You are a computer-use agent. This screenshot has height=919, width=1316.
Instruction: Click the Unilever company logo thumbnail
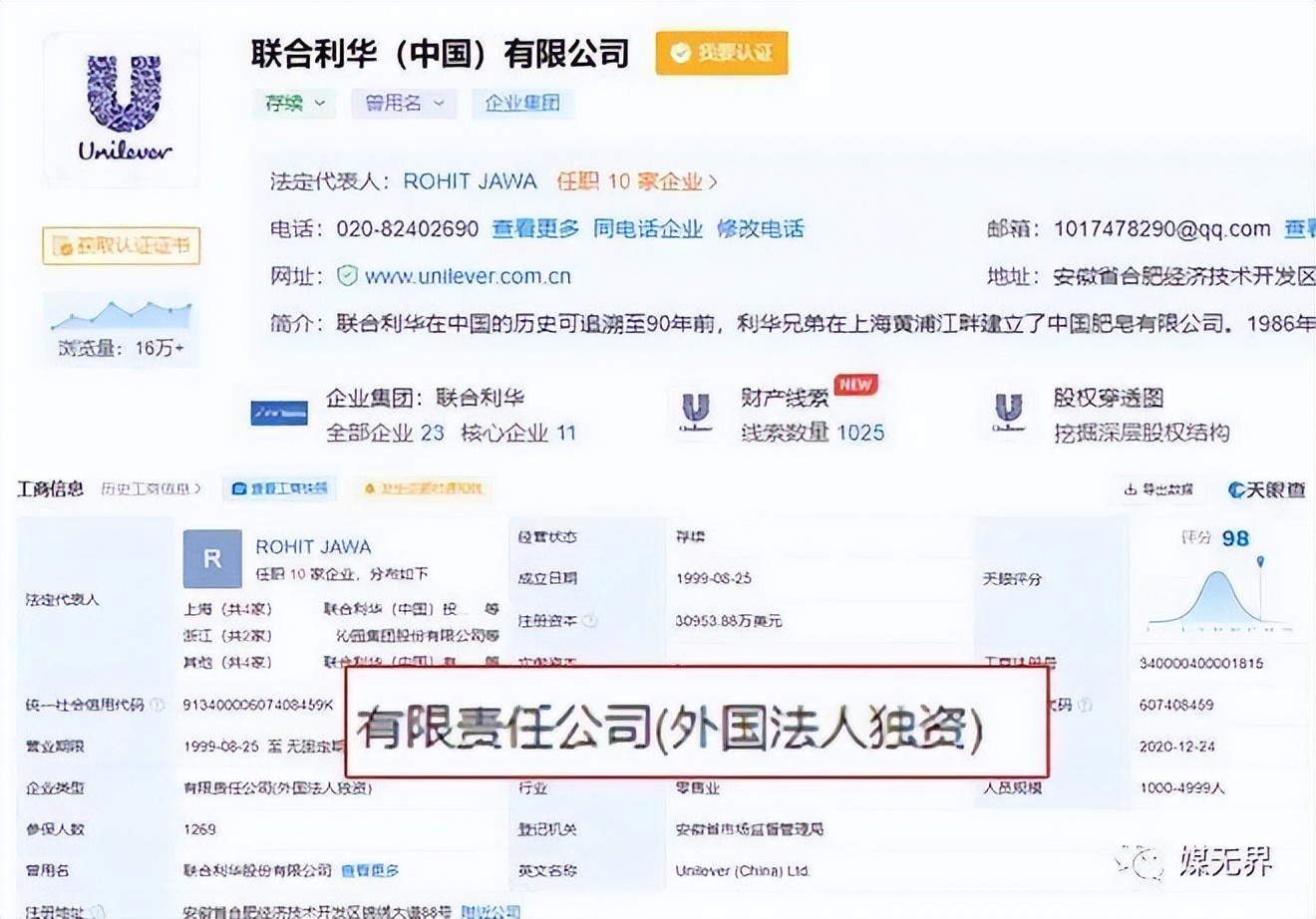pos(120,110)
